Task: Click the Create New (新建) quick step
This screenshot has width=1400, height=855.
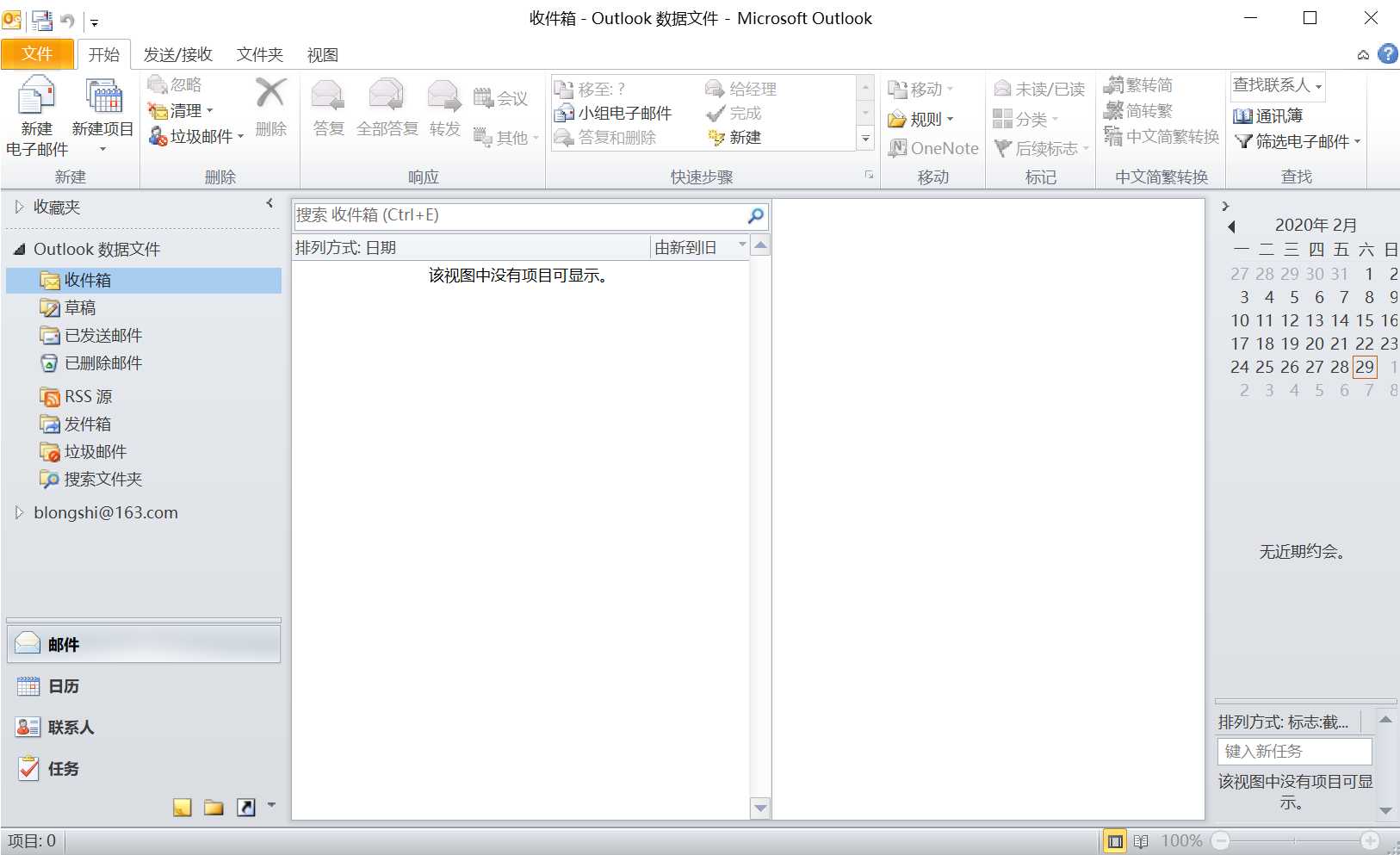Action: 734,138
